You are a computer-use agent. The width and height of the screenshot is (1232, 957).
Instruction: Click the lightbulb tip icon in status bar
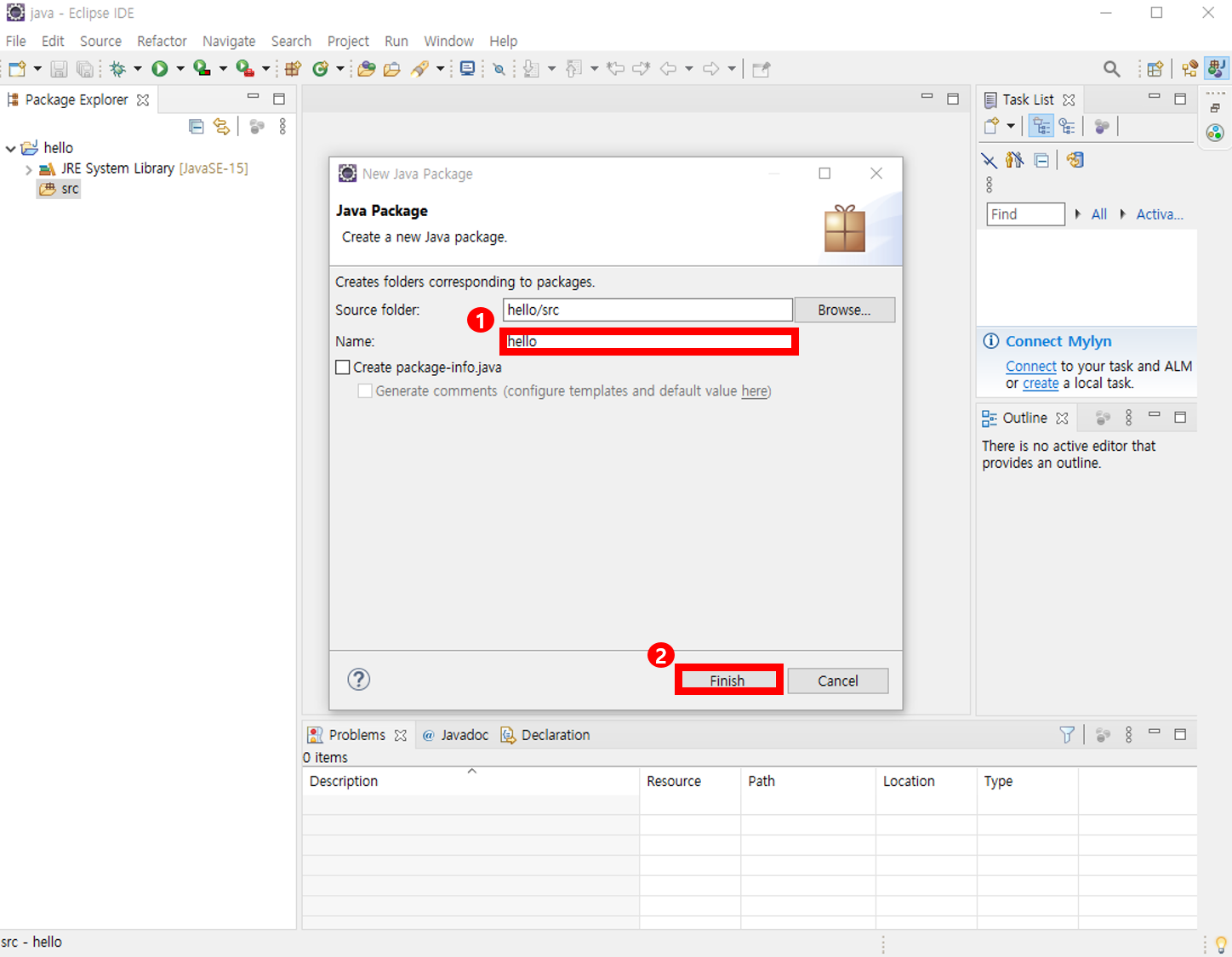[x=1221, y=943]
